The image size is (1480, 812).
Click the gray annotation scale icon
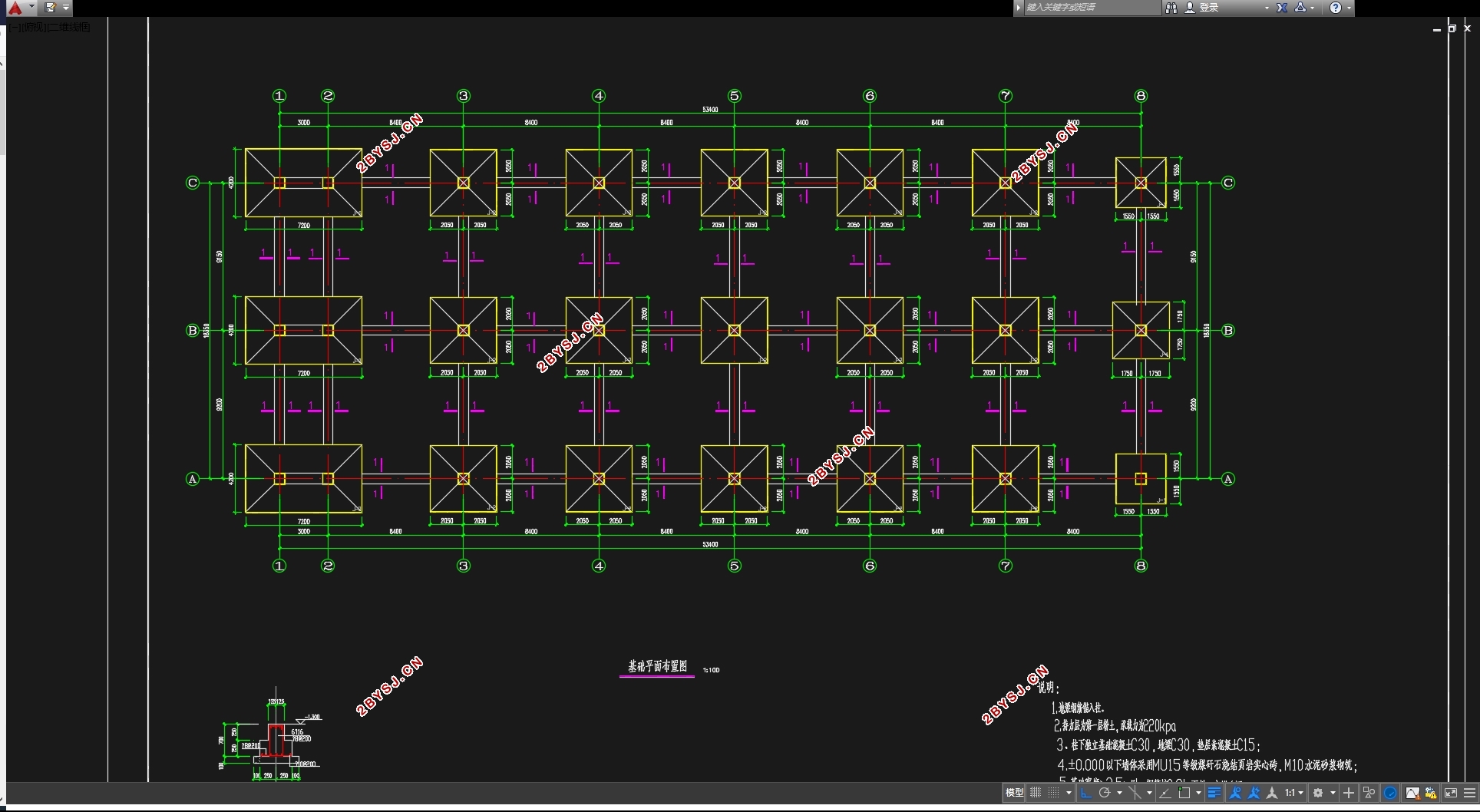[1272, 793]
